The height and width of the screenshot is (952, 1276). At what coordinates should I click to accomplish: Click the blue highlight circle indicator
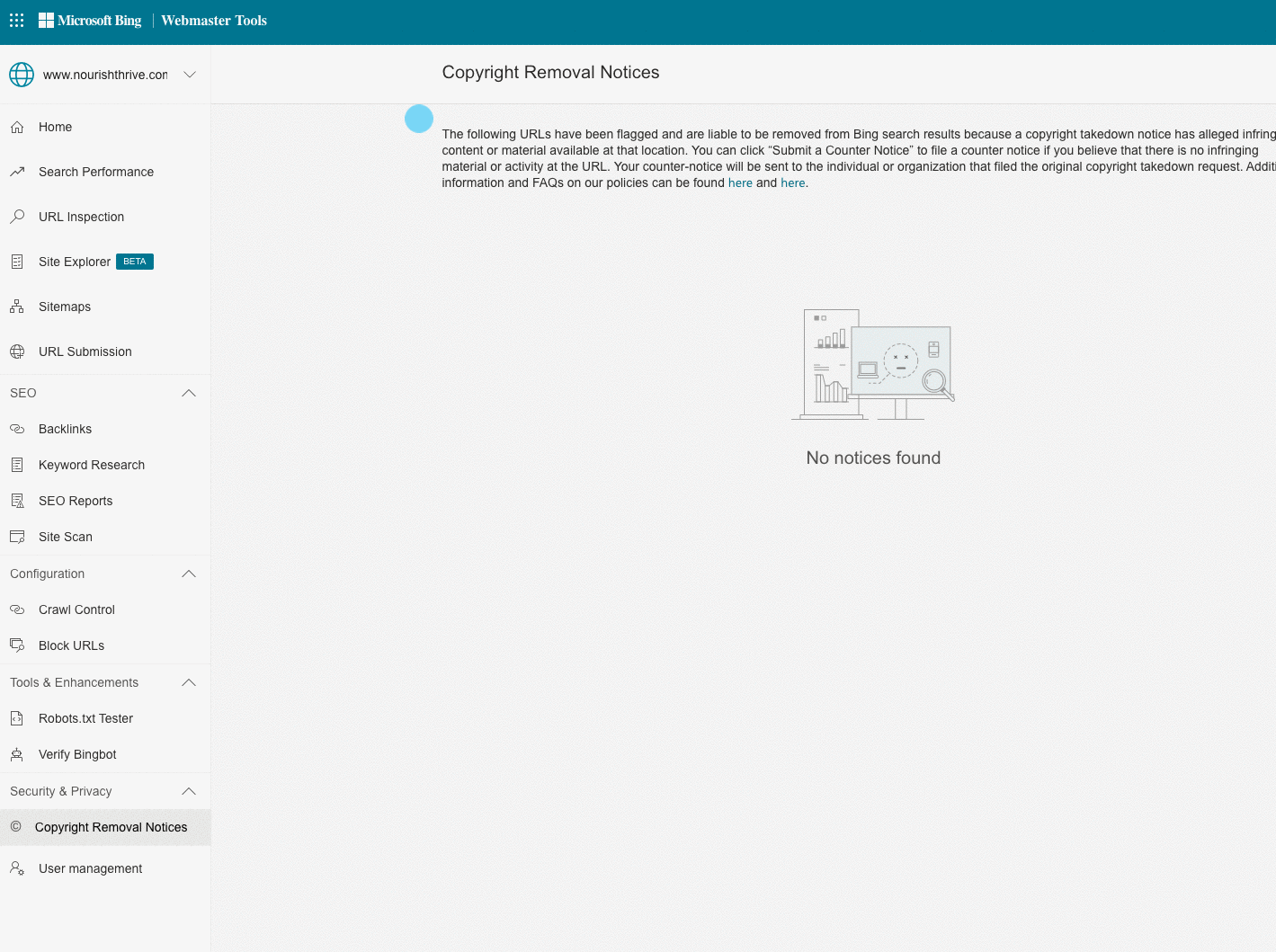tap(418, 118)
